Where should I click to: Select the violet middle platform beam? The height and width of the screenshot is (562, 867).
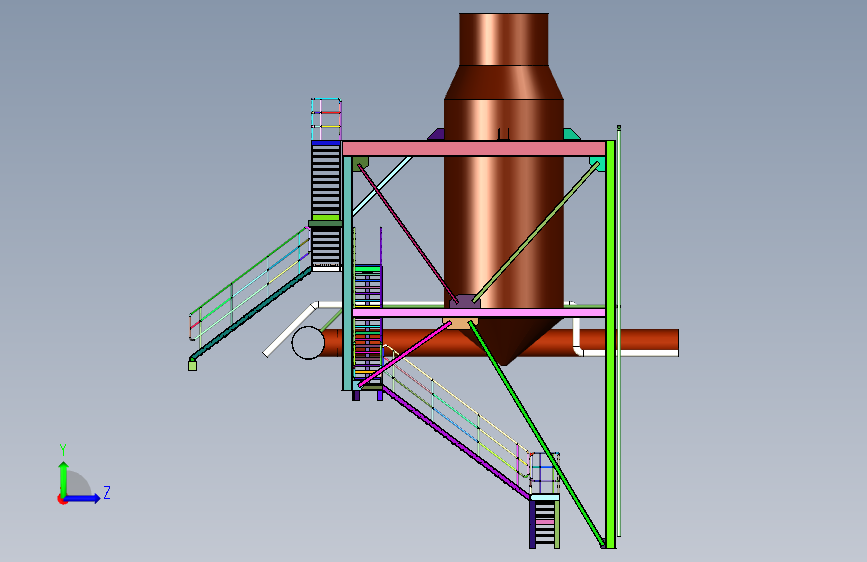[x=479, y=313]
